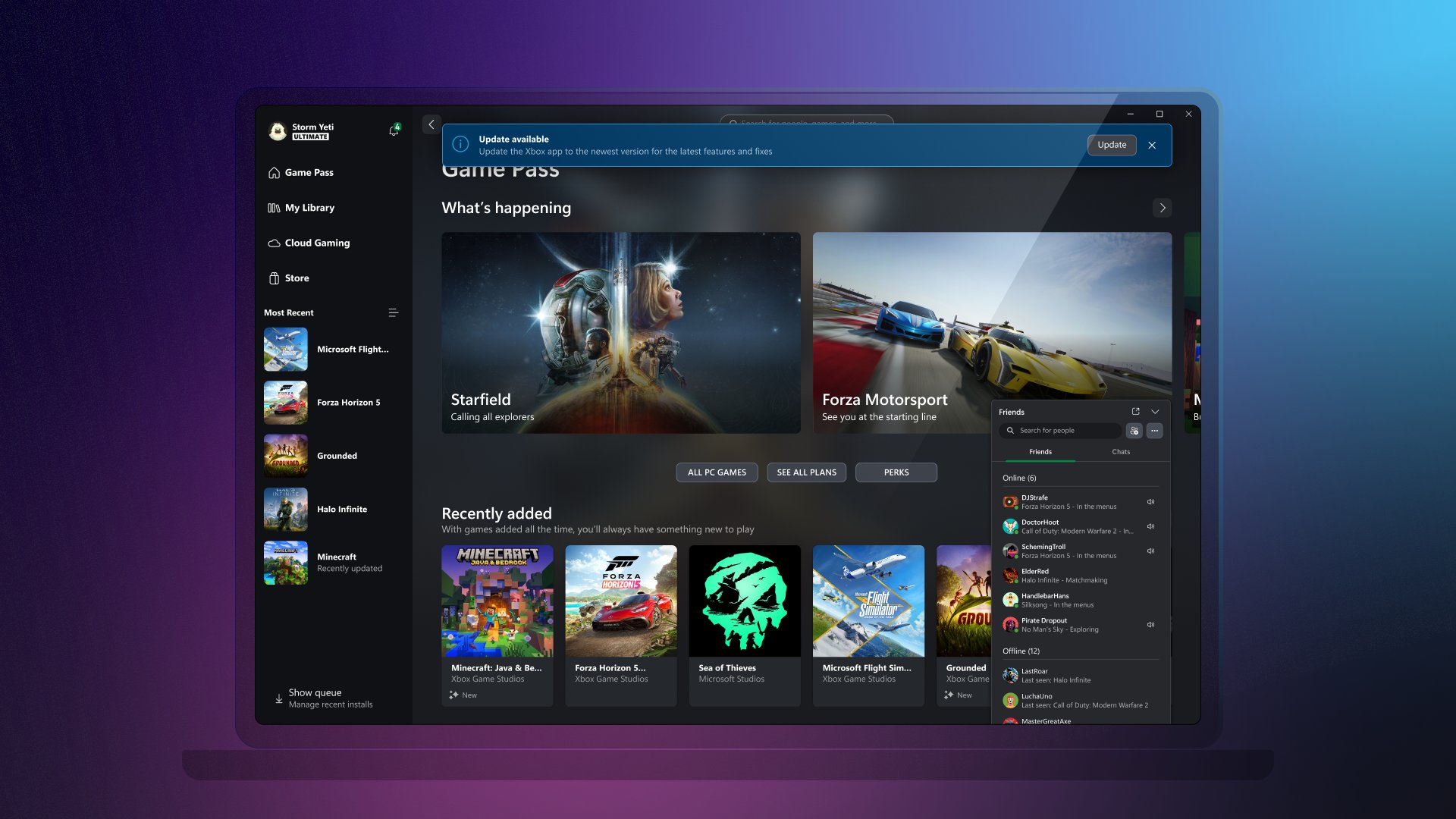
Task: Toggle DJStrafe's speaker icon
Action: (1150, 502)
